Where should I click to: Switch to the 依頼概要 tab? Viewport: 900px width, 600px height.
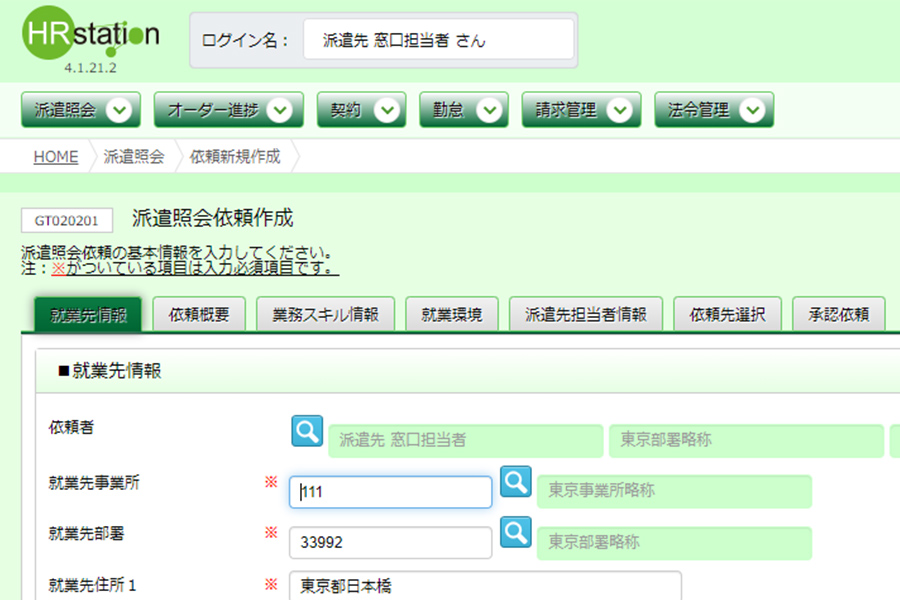point(199,315)
